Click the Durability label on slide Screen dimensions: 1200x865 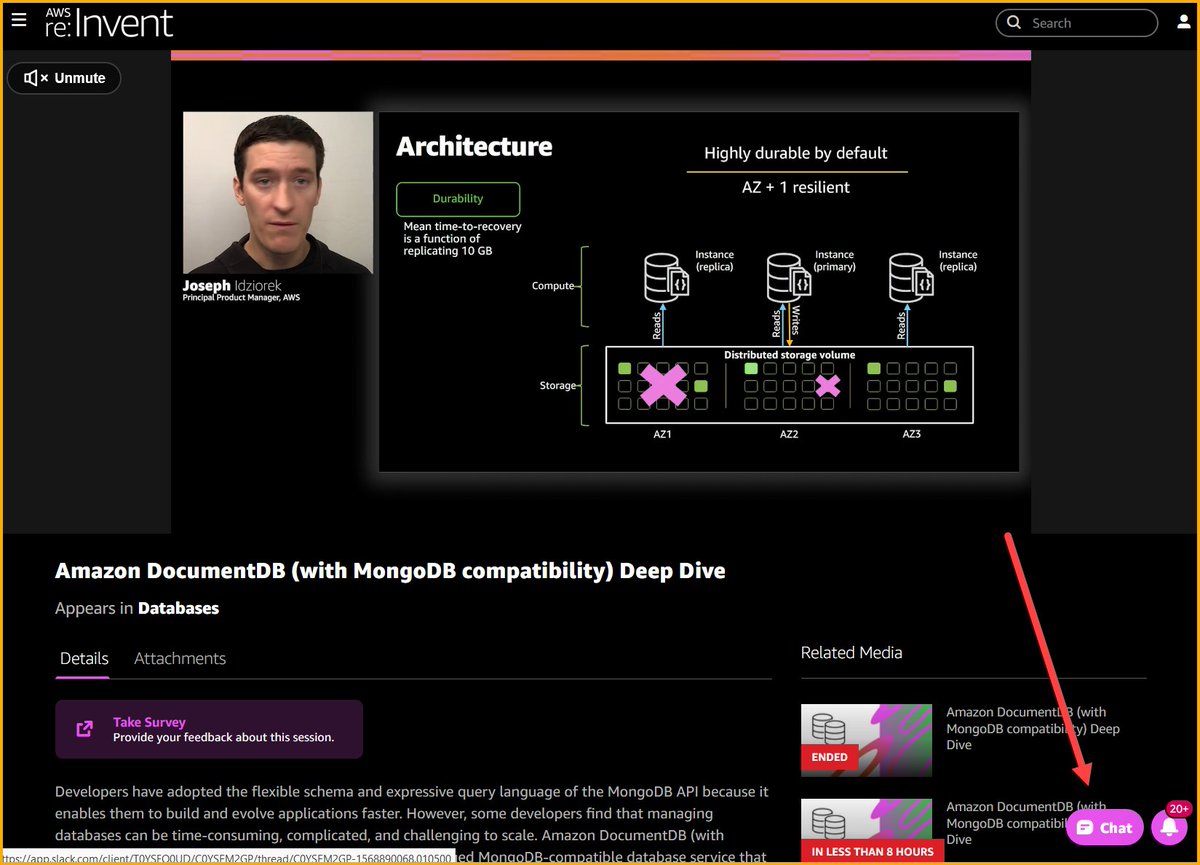458,199
